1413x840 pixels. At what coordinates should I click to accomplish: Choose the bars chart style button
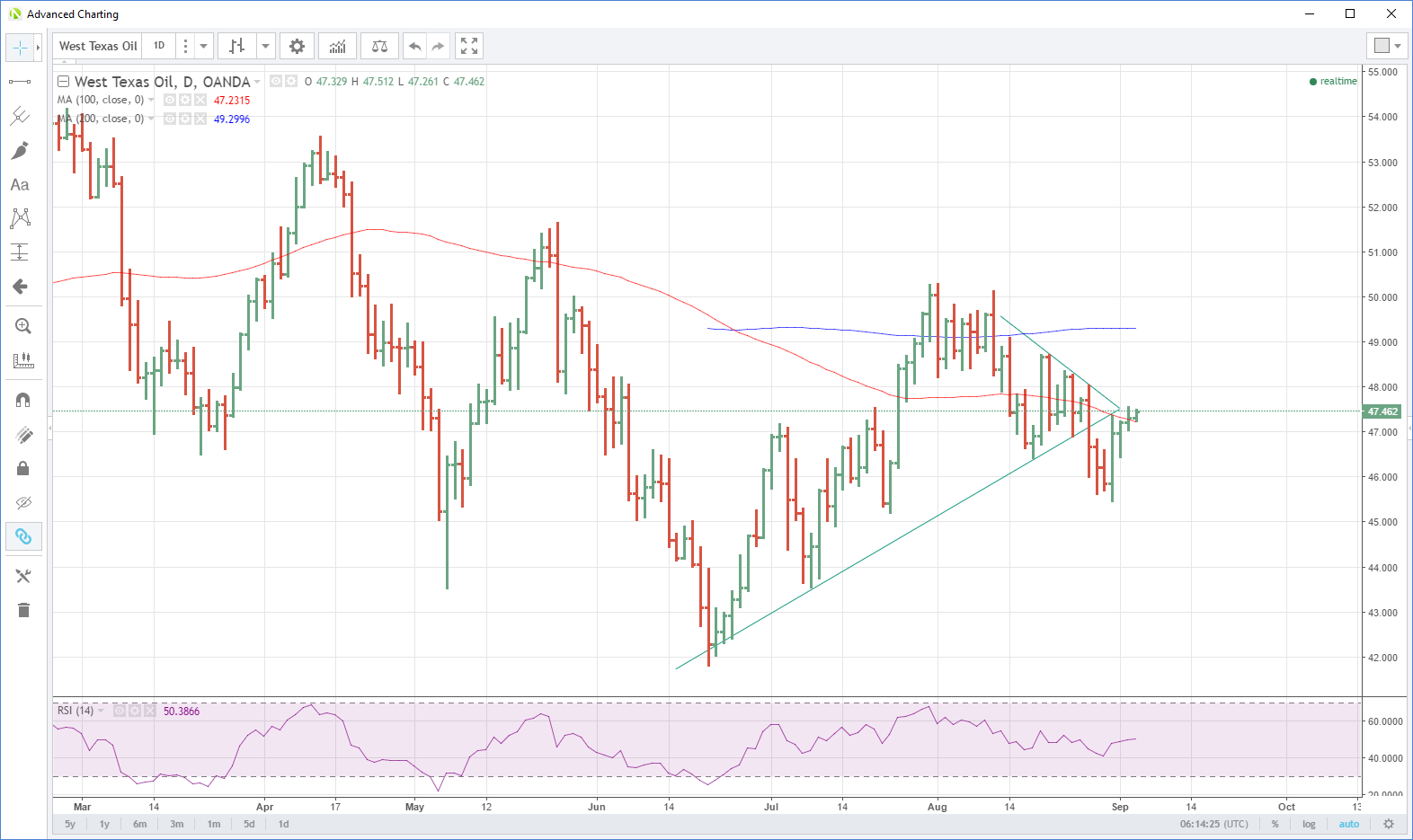coord(237,46)
